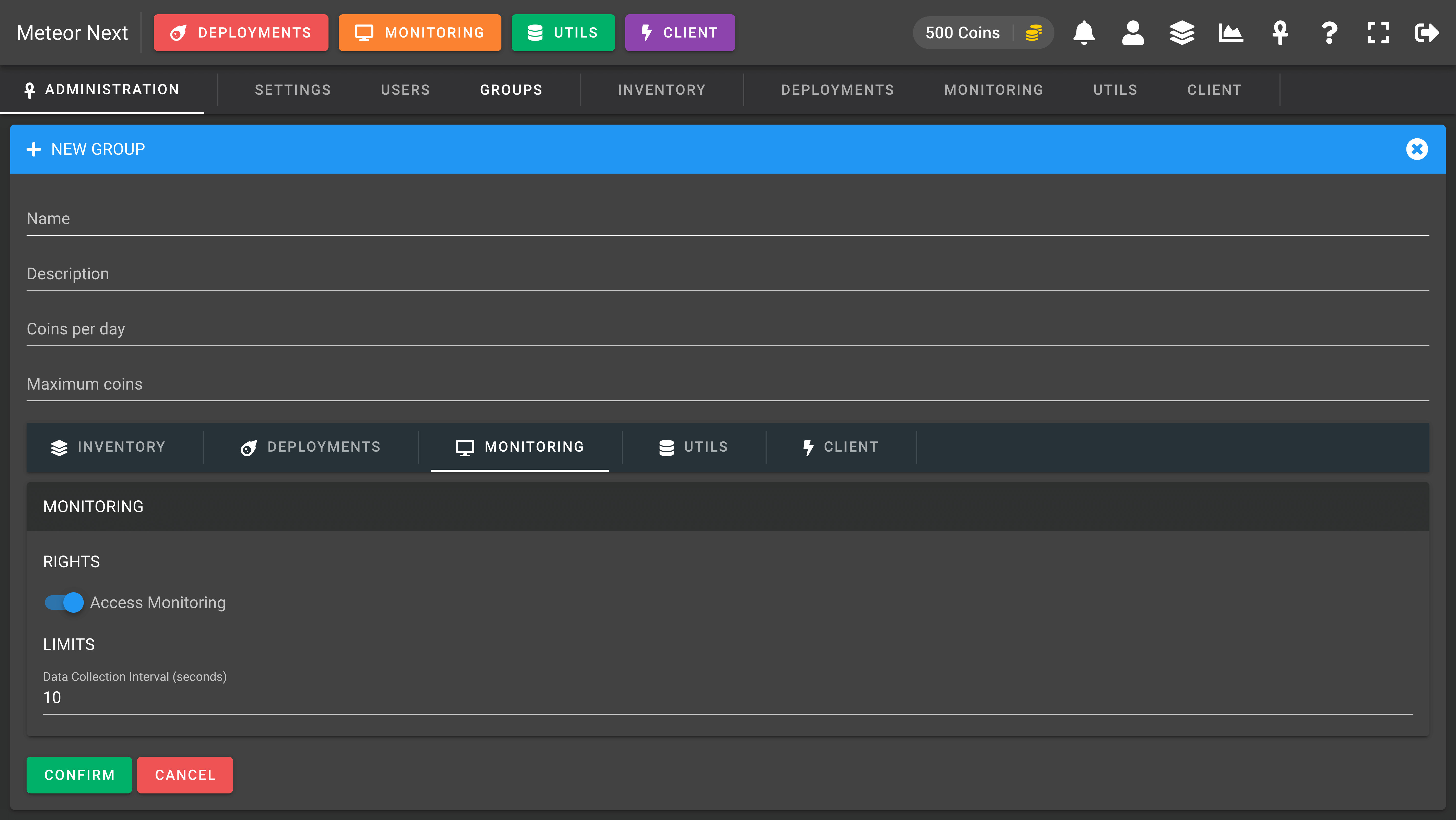Switch to the Users tab
This screenshot has height=820, width=1456.
point(405,90)
